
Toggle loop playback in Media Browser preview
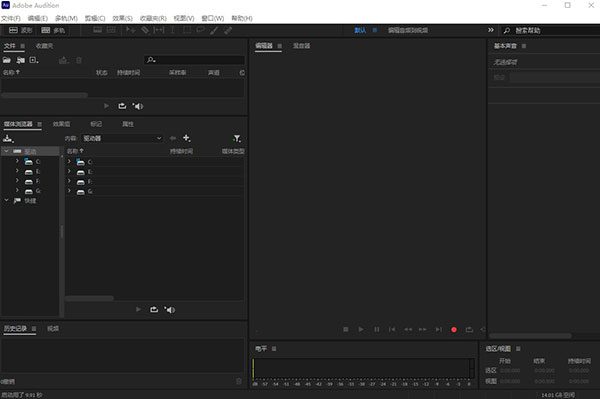[x=154, y=309]
